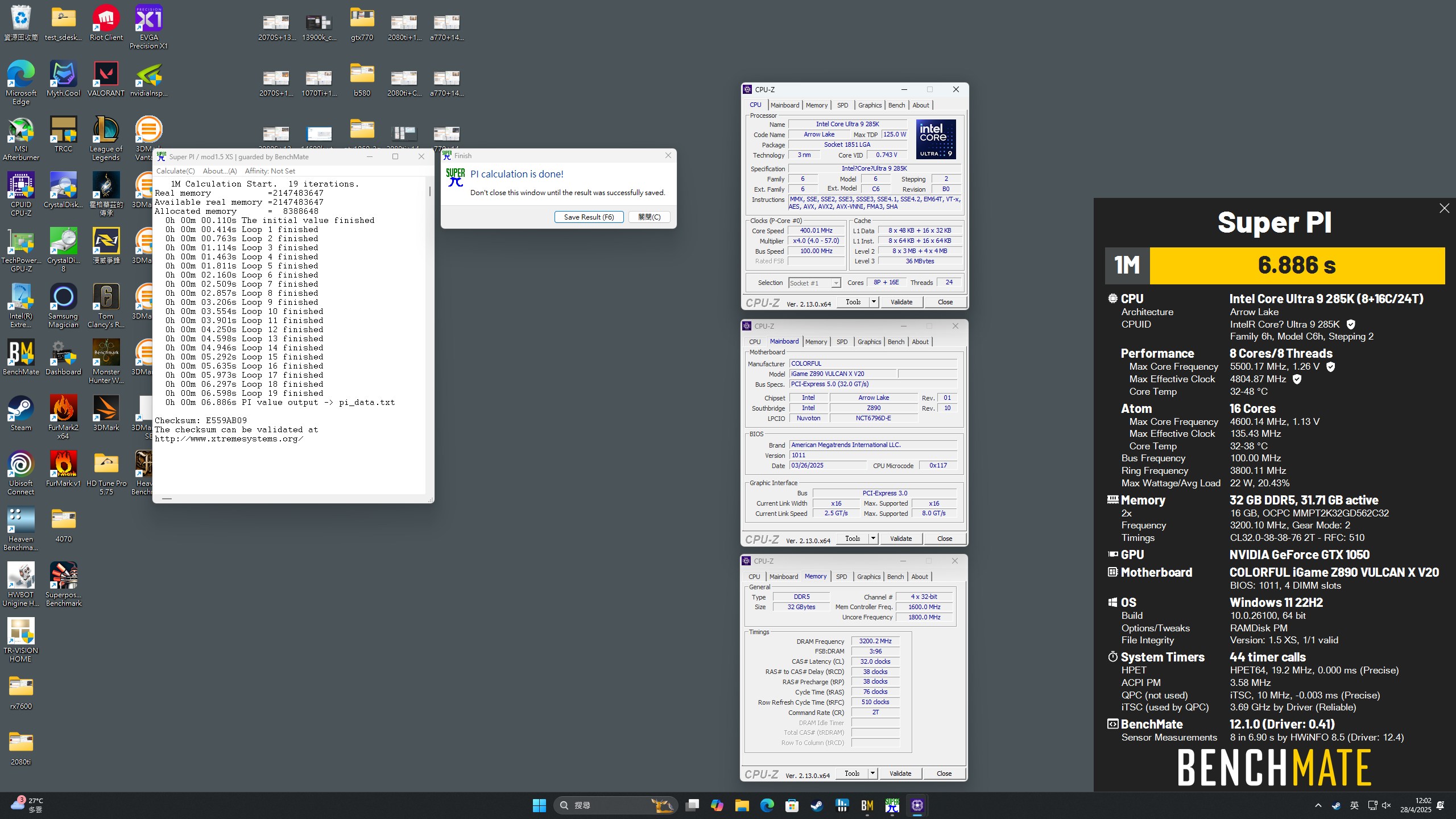
Task: Switch to Graphics tab in CPU-Z Mainboard window
Action: (869, 342)
